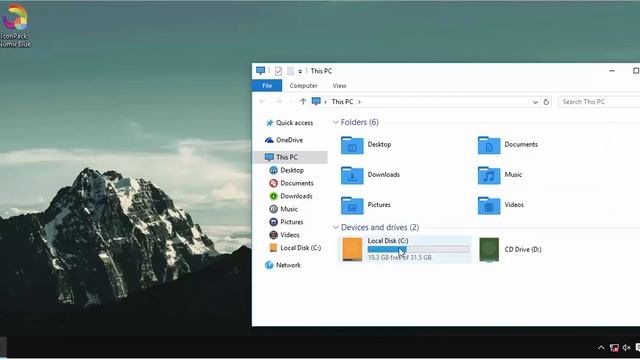Select OneDrive in navigation pane
The image size is (640, 360).
(284, 140)
